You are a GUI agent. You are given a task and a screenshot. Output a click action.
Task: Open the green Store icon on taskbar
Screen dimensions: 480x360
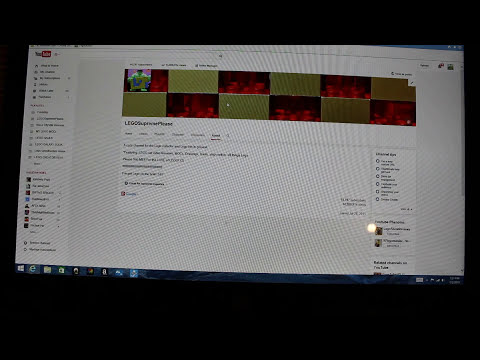click(x=61, y=270)
